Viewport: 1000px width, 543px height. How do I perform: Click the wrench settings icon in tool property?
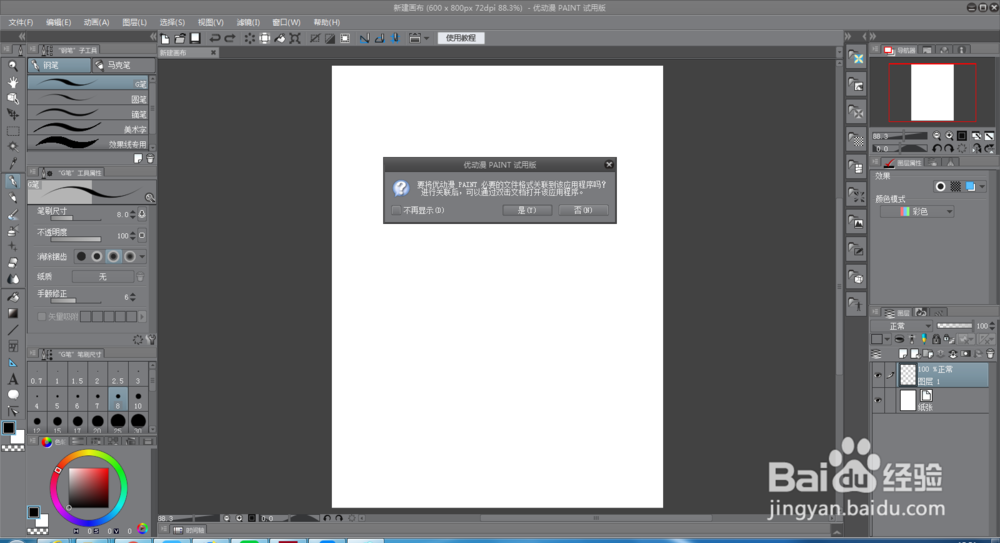151,339
